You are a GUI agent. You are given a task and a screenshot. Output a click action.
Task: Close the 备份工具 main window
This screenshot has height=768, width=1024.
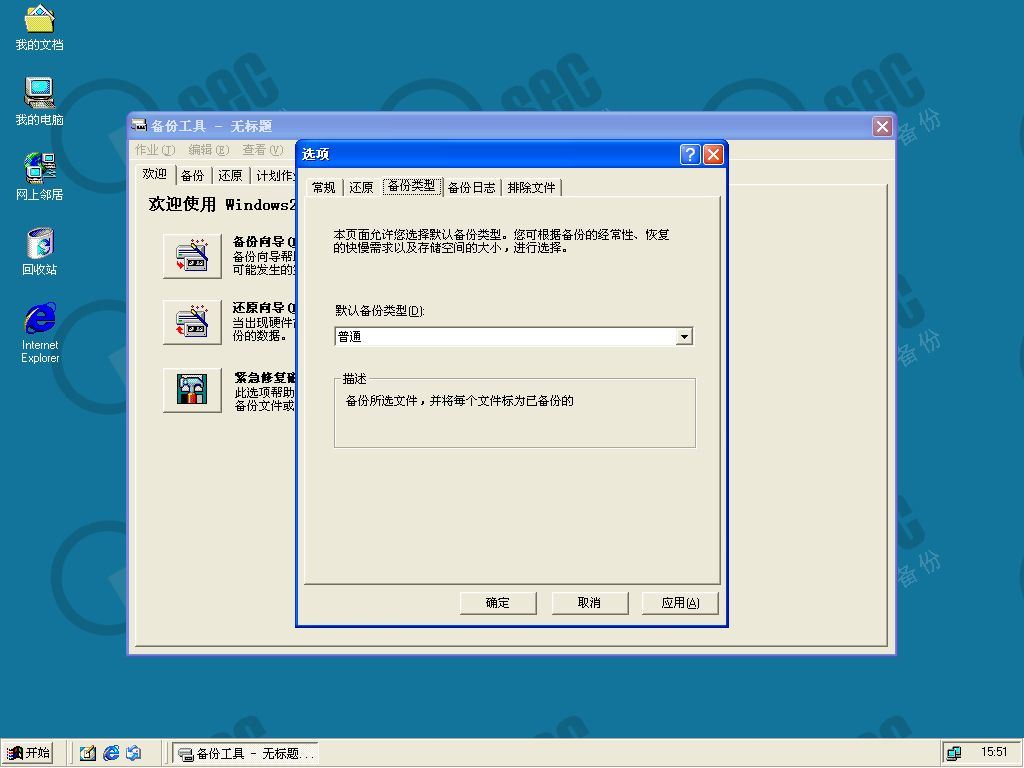point(882,126)
